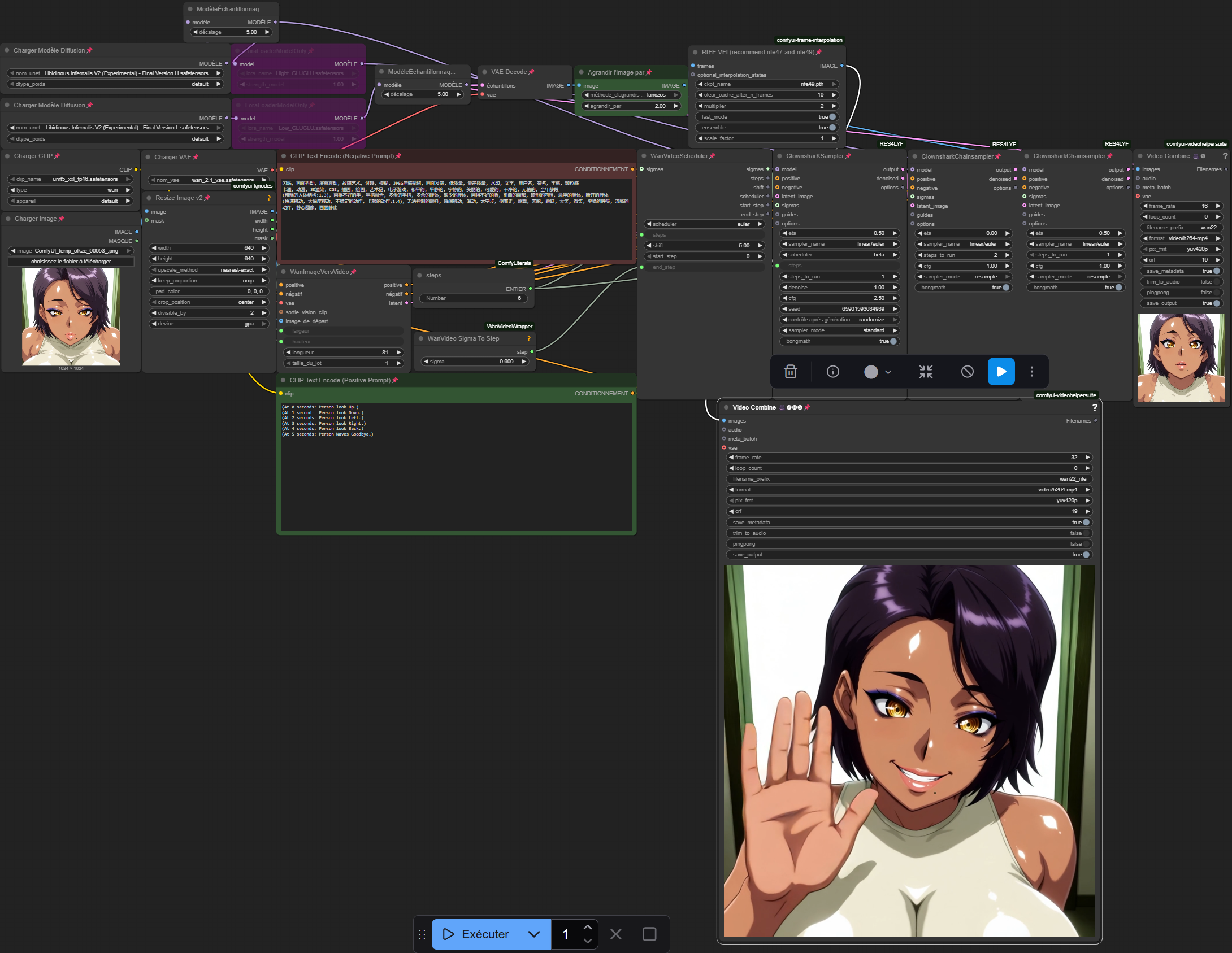Open node color dropdown in floating toolbar

tap(877, 372)
